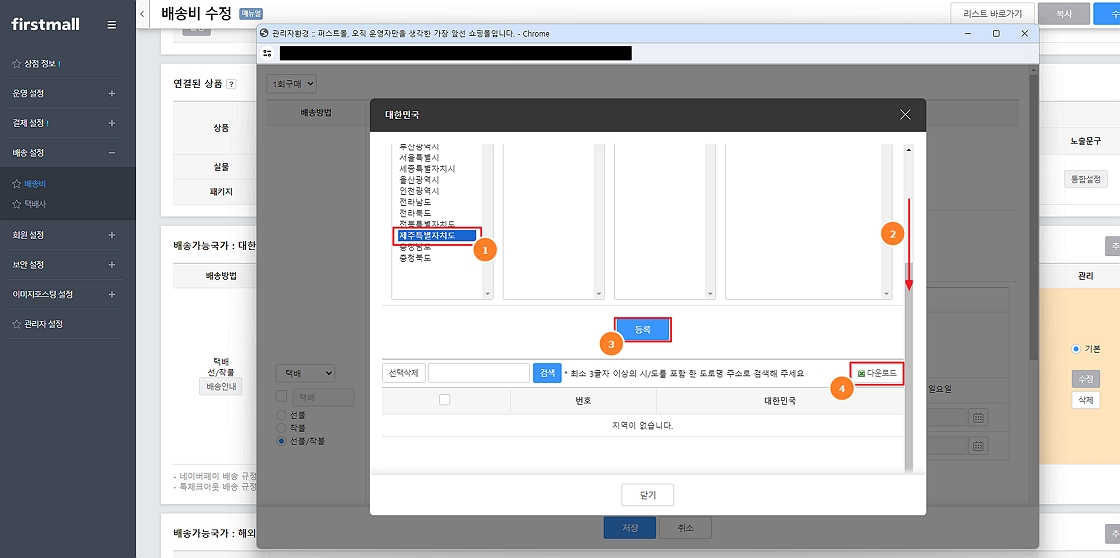This screenshot has height=558, width=1120.
Task: Open 관리자 설정 in the sidebar
Action: [x=43, y=324]
